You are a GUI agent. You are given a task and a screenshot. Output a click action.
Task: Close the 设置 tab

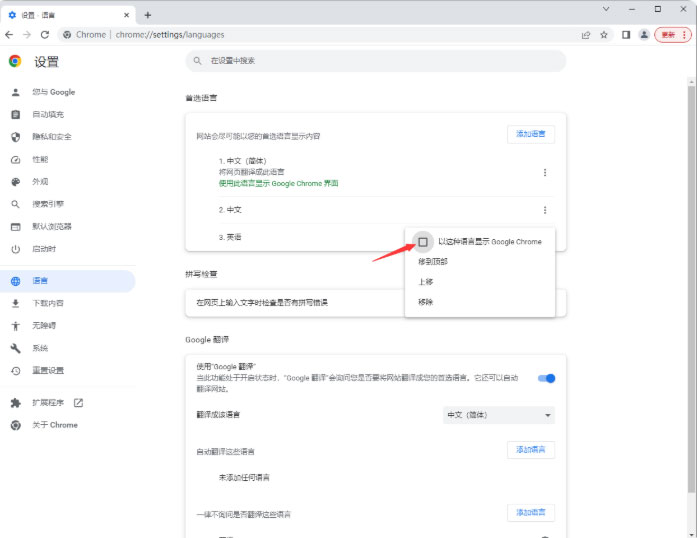click(x=126, y=15)
